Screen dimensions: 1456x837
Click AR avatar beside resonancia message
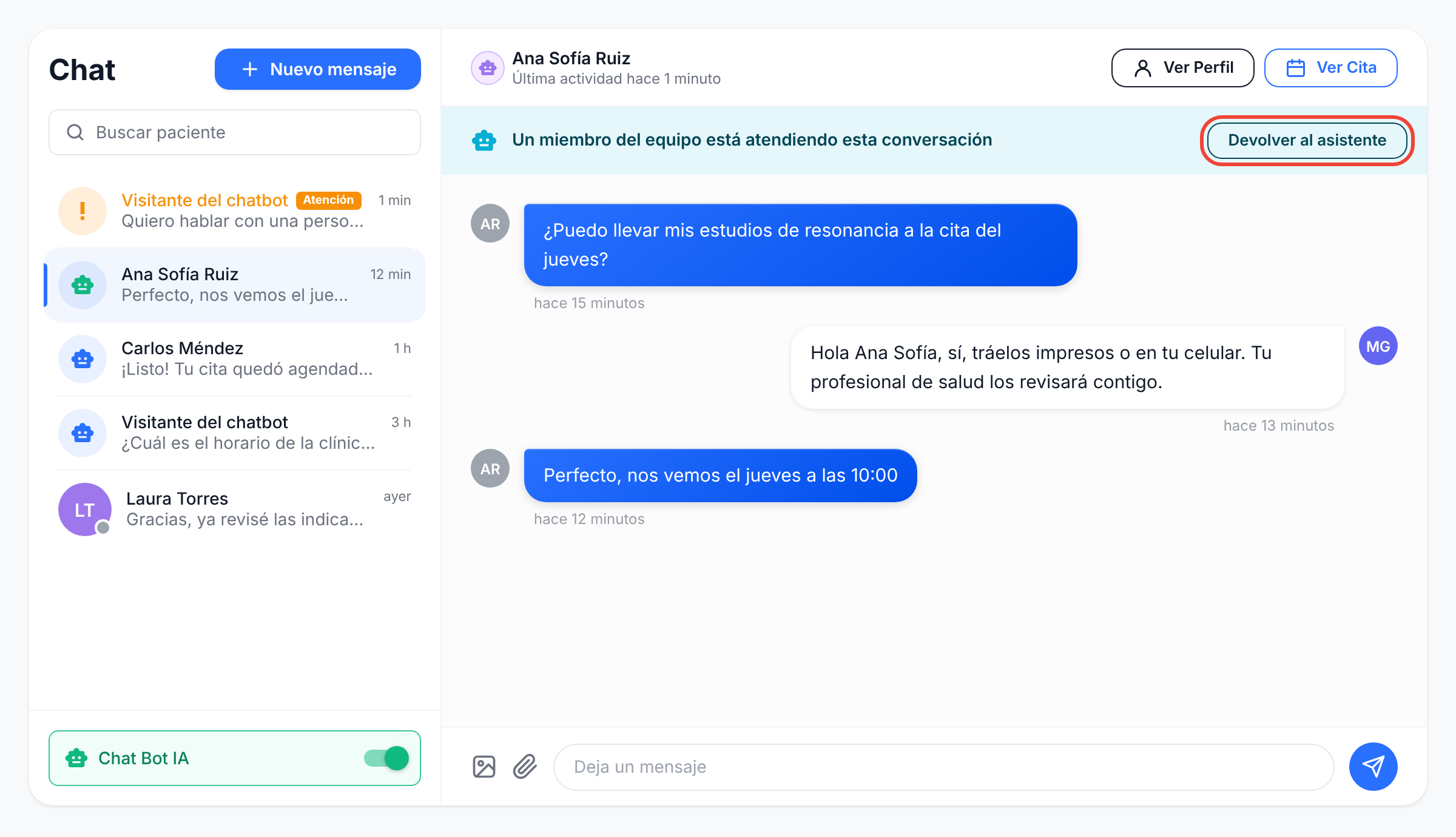point(490,223)
